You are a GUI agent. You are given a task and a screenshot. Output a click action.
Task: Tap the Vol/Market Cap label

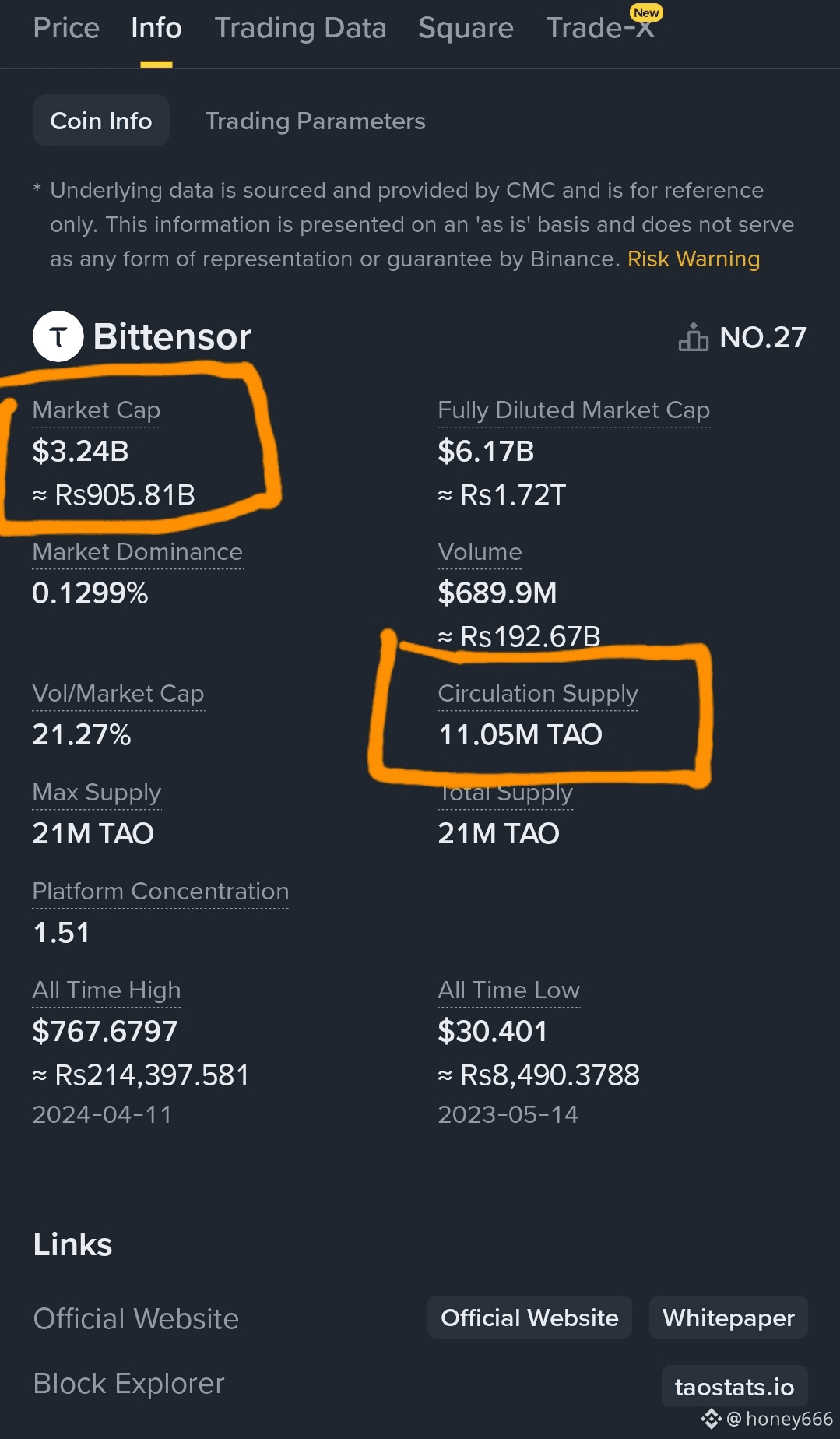point(118,694)
